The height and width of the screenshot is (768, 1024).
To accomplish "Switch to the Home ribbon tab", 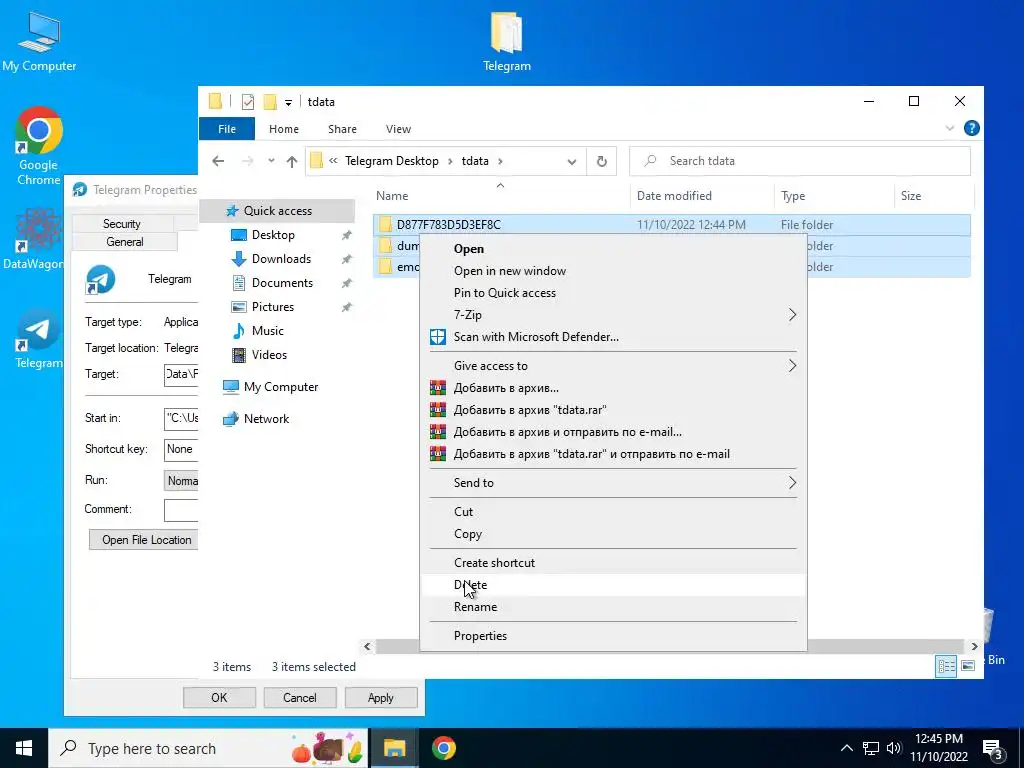I will point(283,129).
